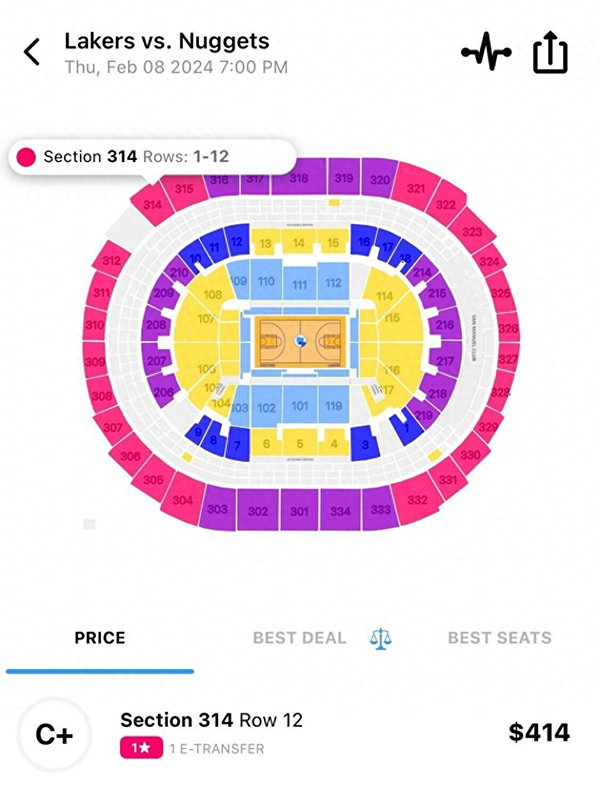
Task: Switch to the BEST SEATS tab
Action: click(x=499, y=638)
